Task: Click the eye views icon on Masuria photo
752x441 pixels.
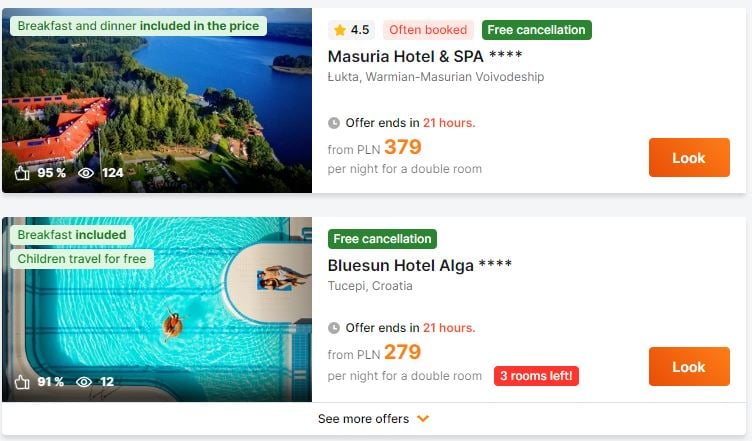Action: click(86, 173)
